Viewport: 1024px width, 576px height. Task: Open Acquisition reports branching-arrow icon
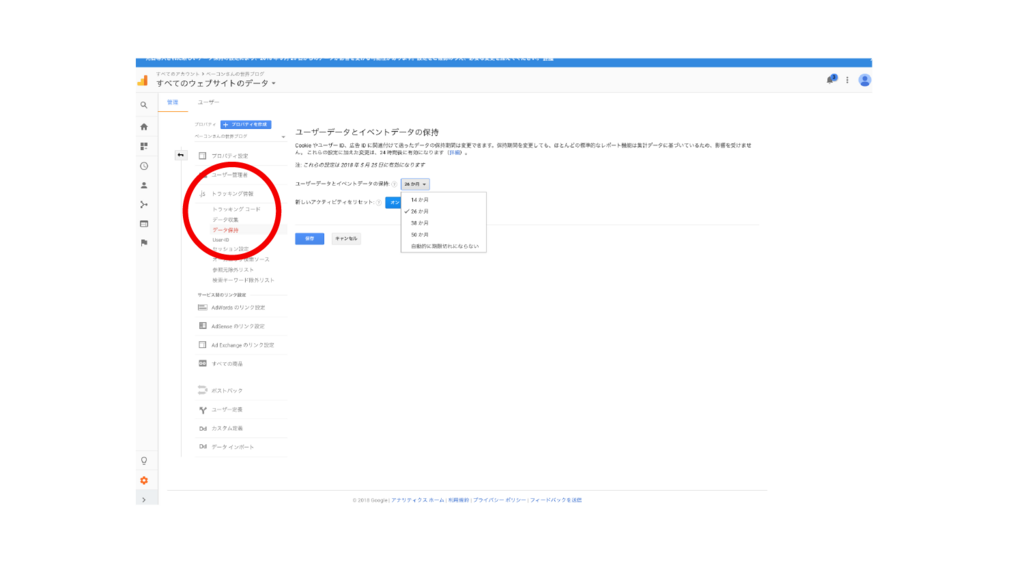click(x=144, y=204)
